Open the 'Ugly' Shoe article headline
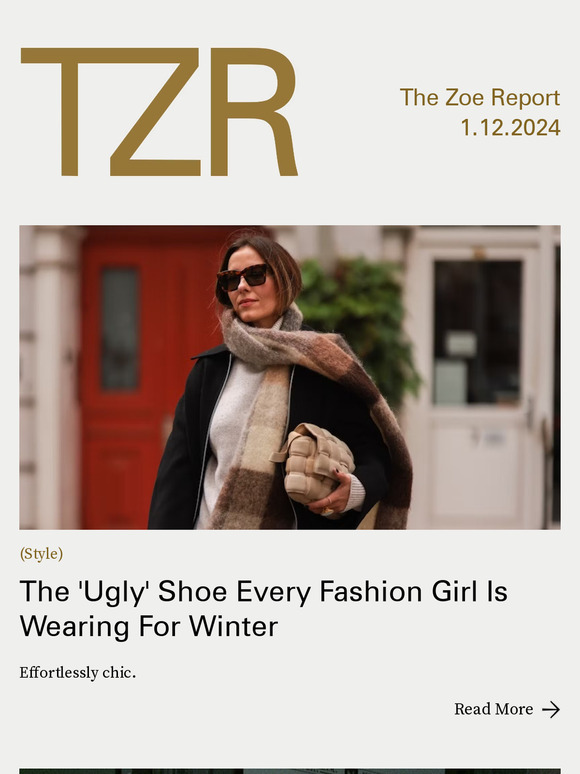 (x=263, y=609)
